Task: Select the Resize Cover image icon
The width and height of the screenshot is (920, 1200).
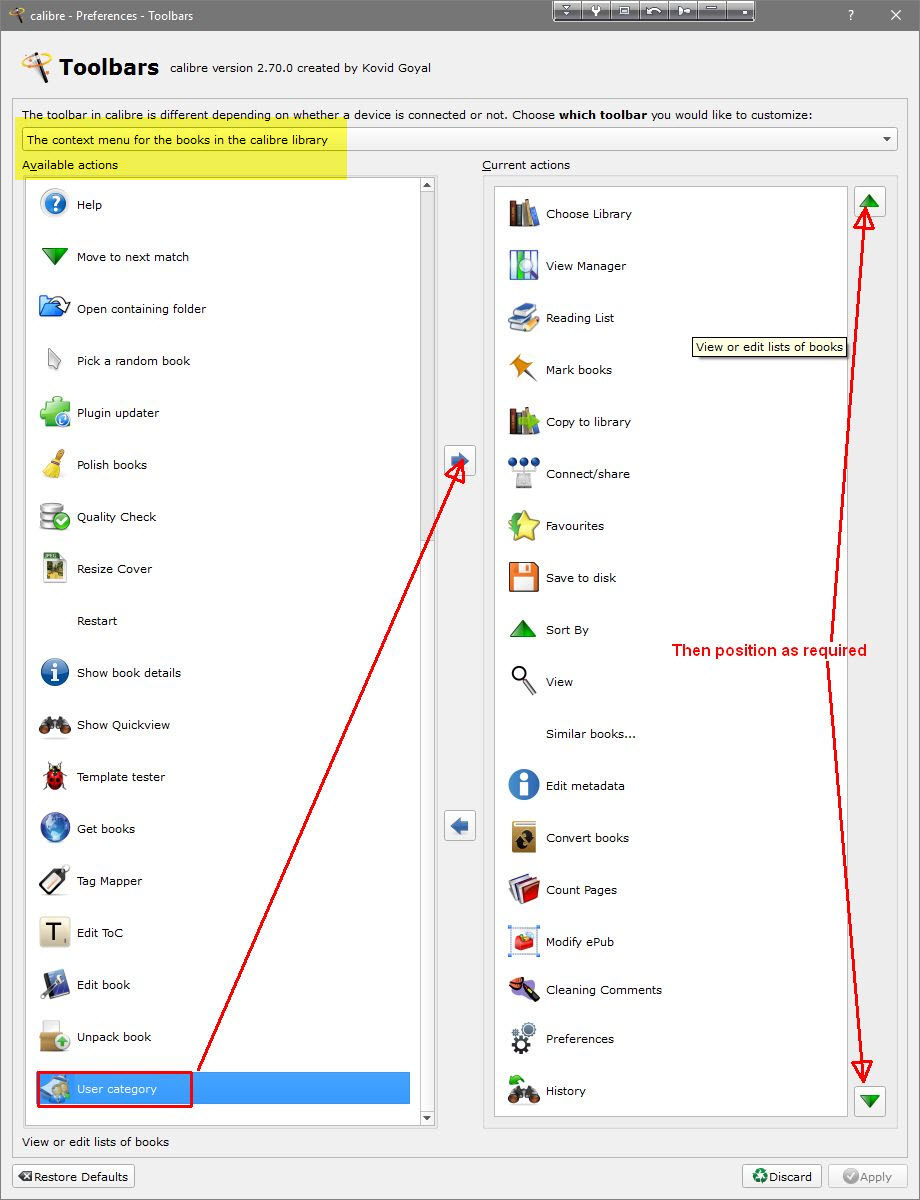Action: click(54, 568)
